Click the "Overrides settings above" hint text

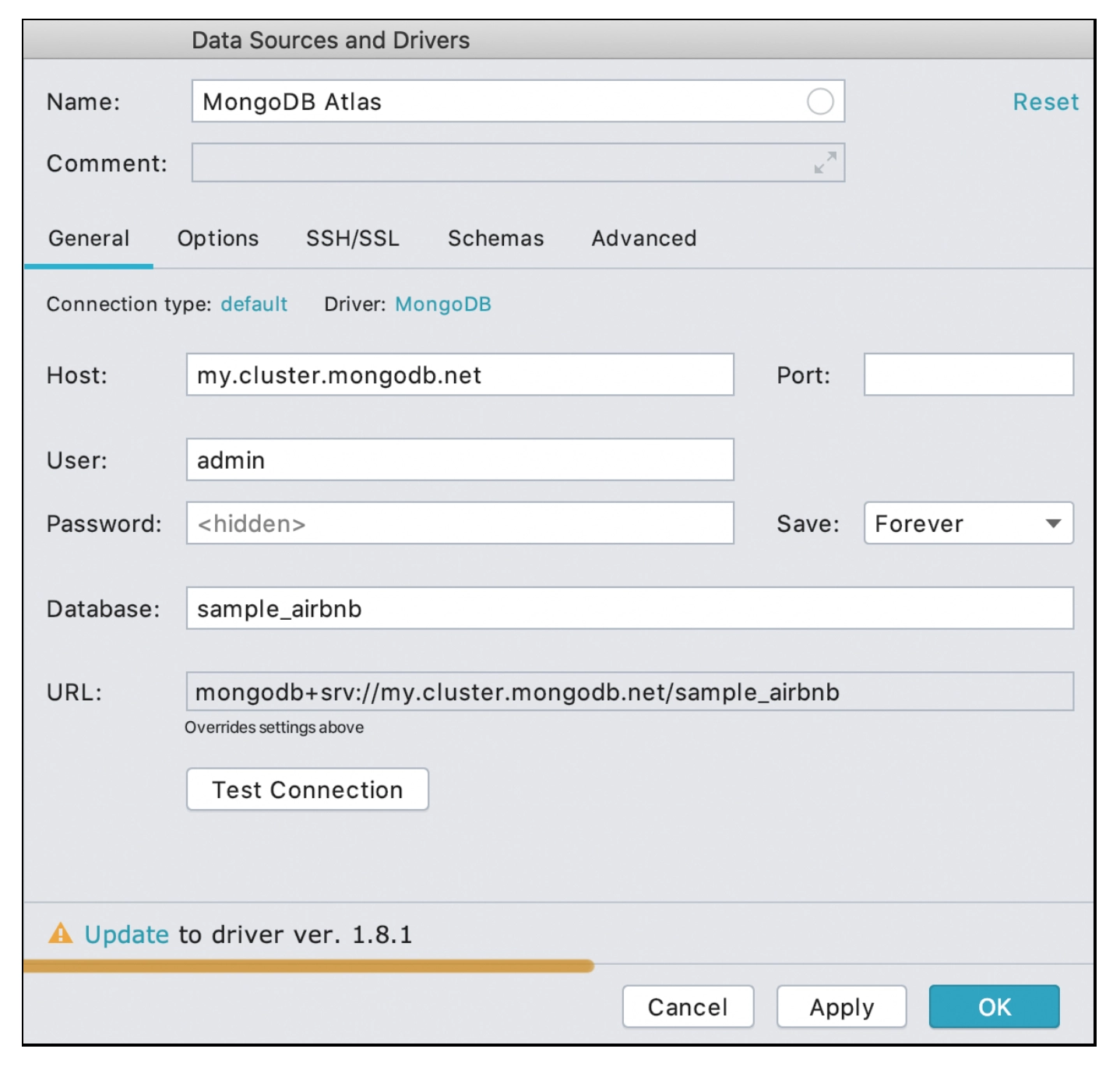(274, 727)
